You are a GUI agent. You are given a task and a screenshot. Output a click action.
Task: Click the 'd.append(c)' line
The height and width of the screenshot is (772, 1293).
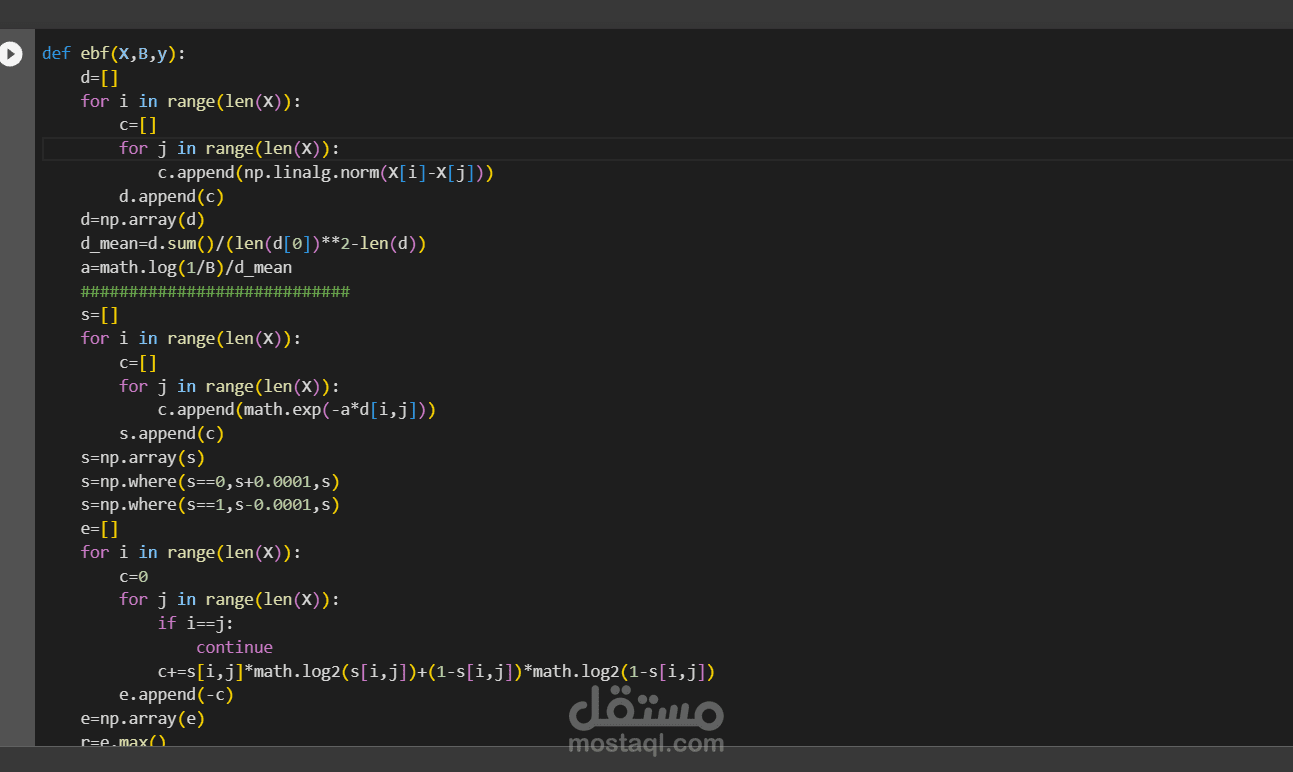tap(171, 196)
